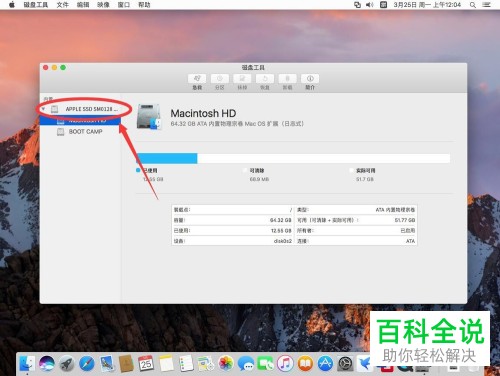Open Spotlight search magnifier icon
Viewport: 500px width, 376px height.
pyautogui.click(x=473, y=5)
